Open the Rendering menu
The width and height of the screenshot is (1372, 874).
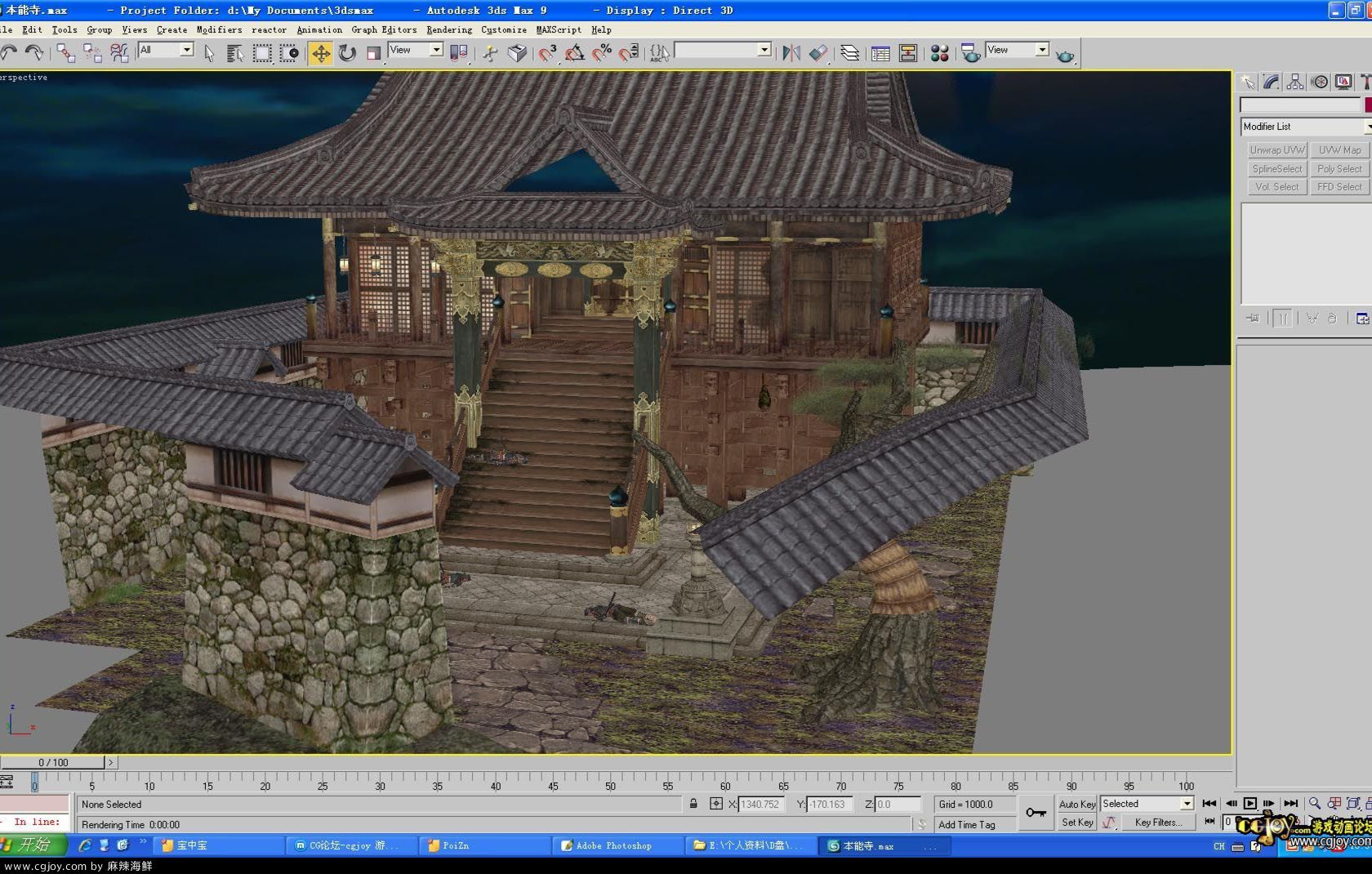click(449, 29)
